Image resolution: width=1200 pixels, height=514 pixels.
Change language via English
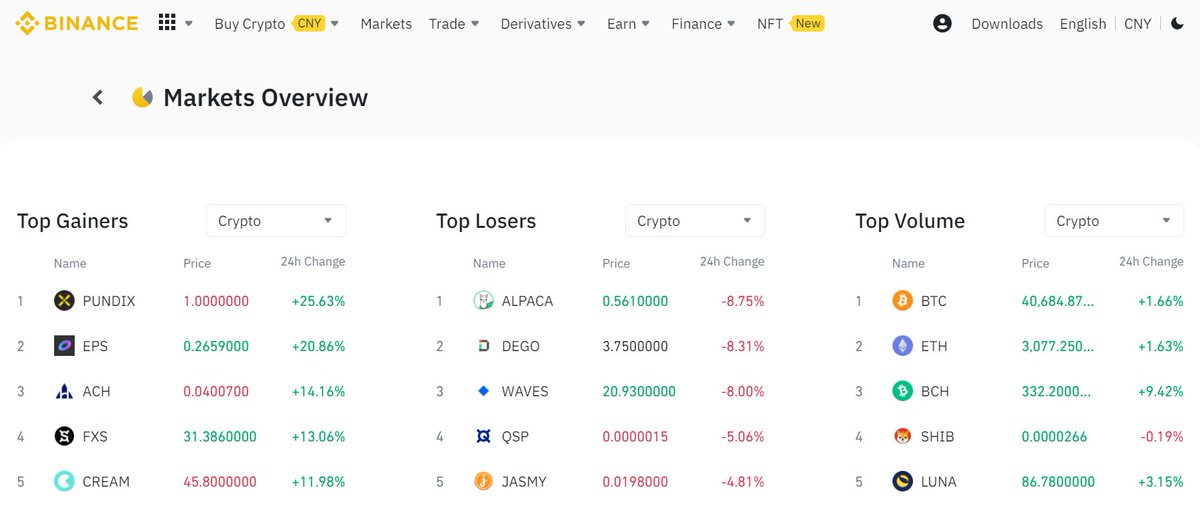tap(1083, 23)
